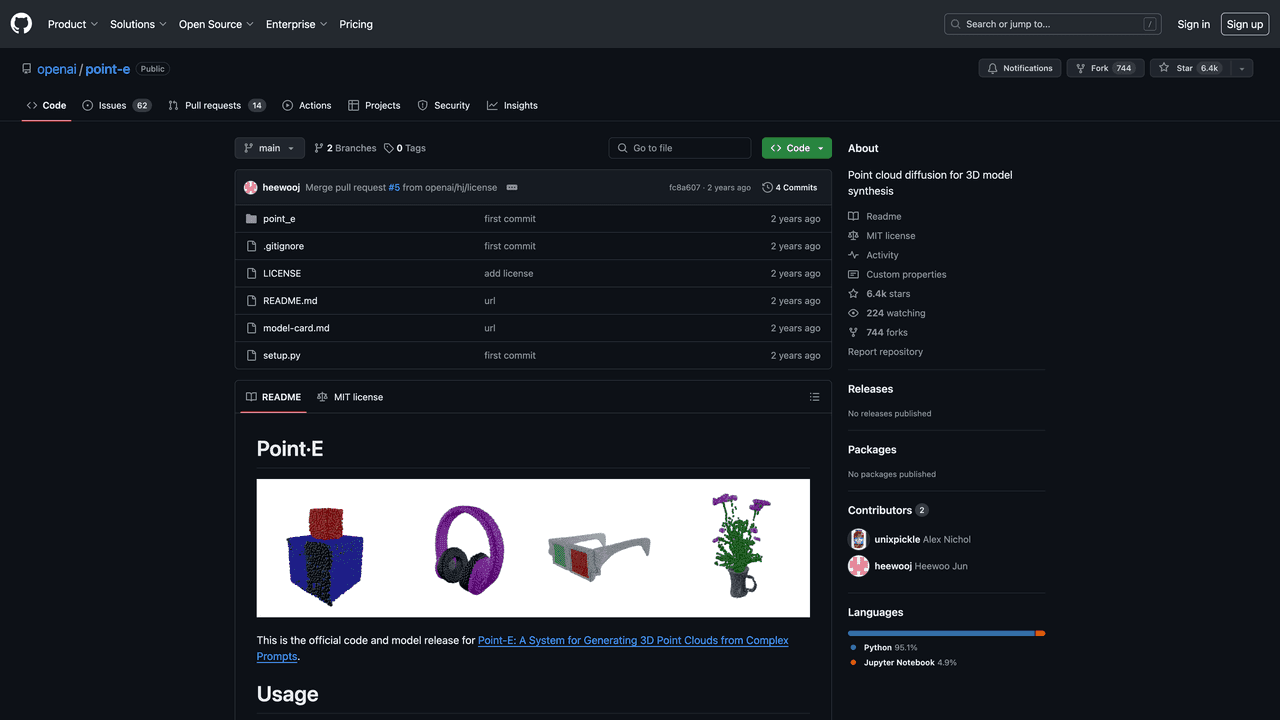Switch to the Issues tab
1280x720 pixels.
pos(117,105)
